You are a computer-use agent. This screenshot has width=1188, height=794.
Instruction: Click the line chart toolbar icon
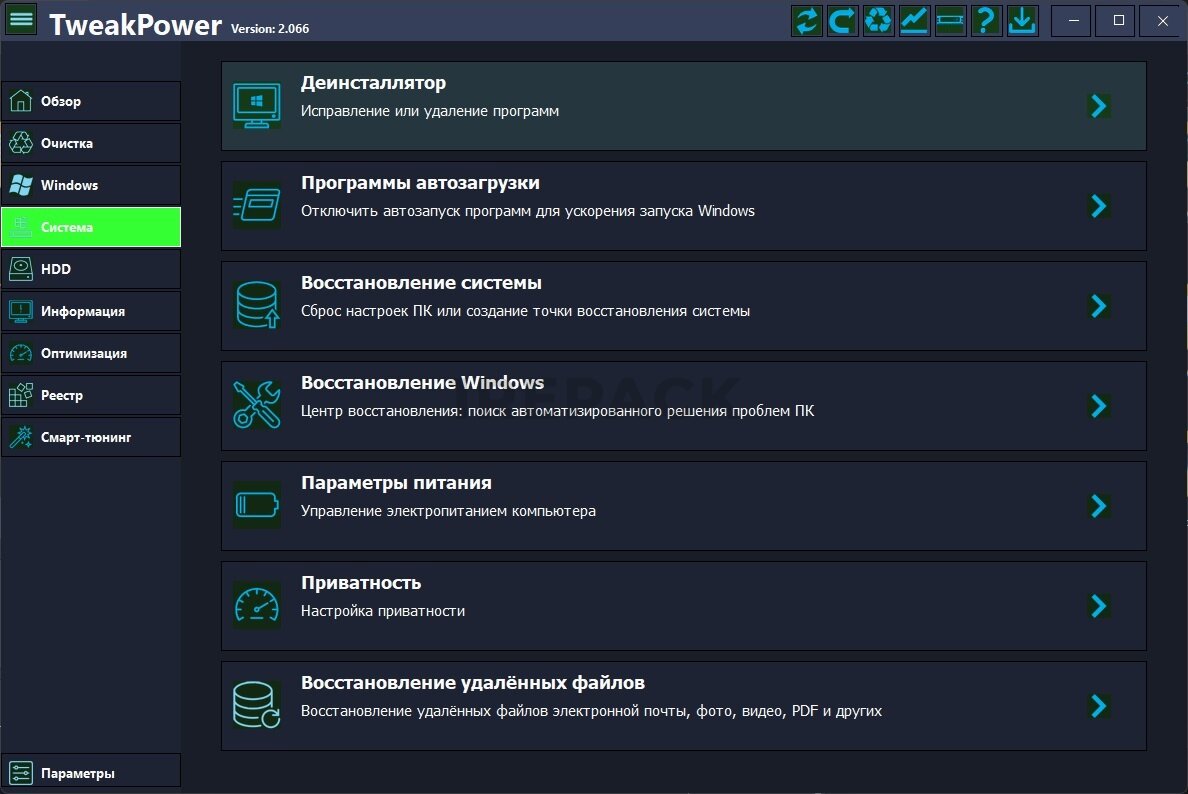[x=914, y=20]
